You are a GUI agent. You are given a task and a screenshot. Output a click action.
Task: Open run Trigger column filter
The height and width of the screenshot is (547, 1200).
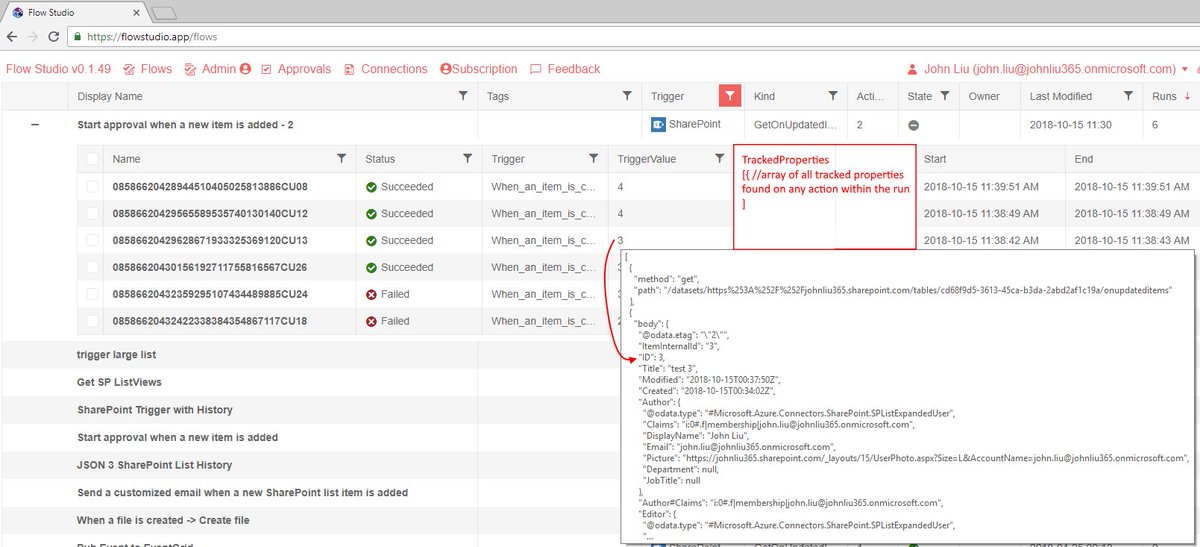tap(594, 159)
